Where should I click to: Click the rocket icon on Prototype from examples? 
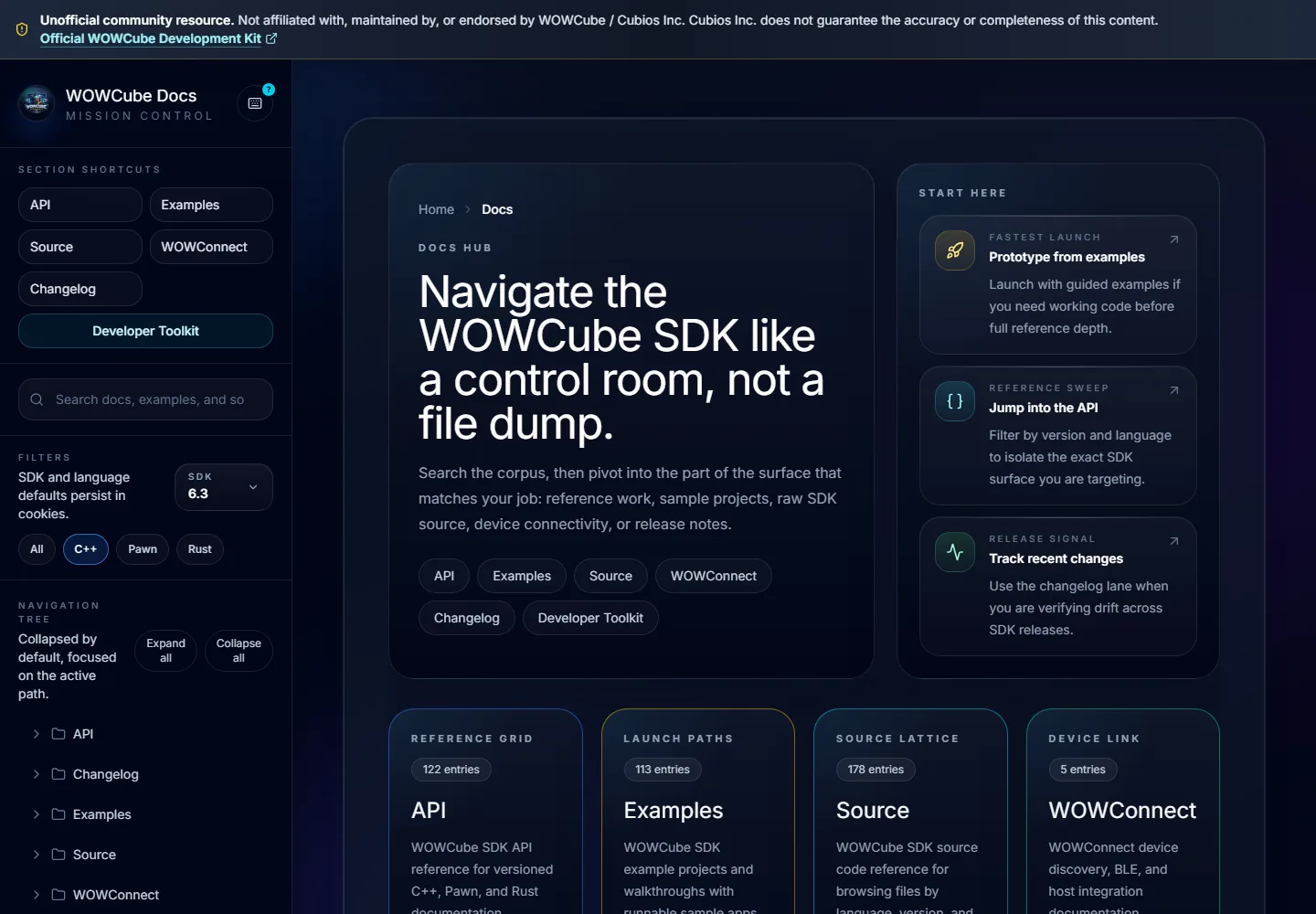(955, 250)
